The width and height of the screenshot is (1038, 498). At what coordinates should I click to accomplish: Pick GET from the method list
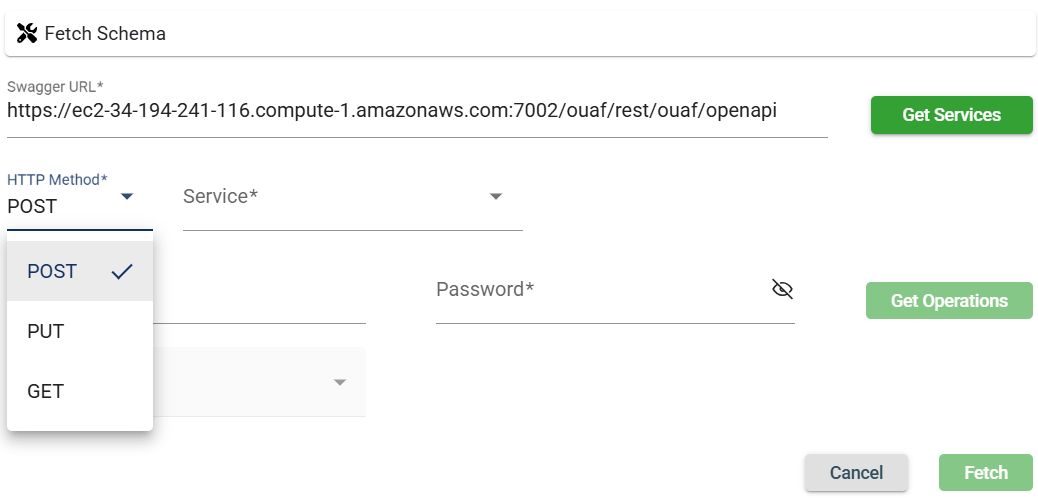(x=46, y=391)
